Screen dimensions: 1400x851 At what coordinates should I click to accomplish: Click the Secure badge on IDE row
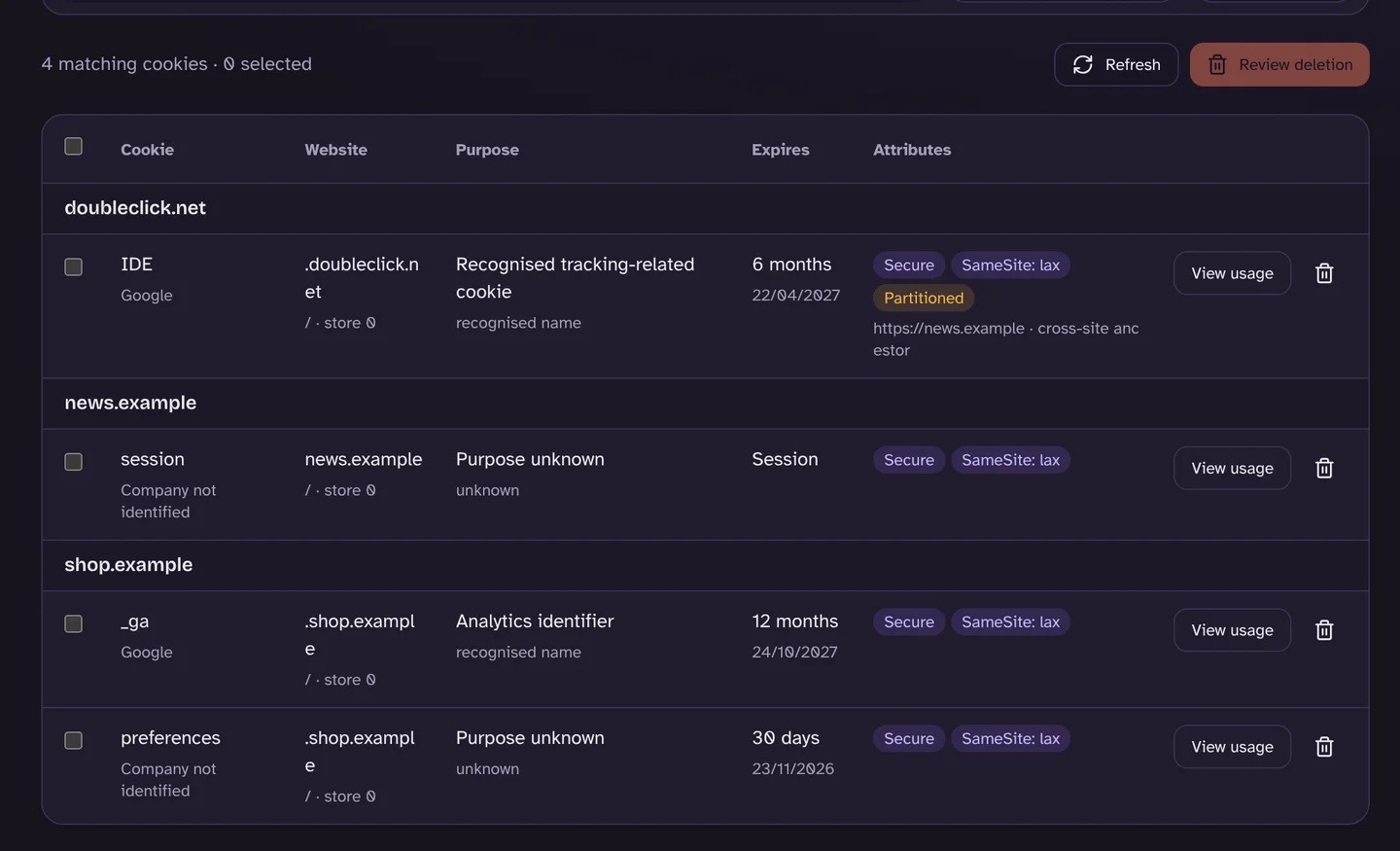click(x=909, y=266)
